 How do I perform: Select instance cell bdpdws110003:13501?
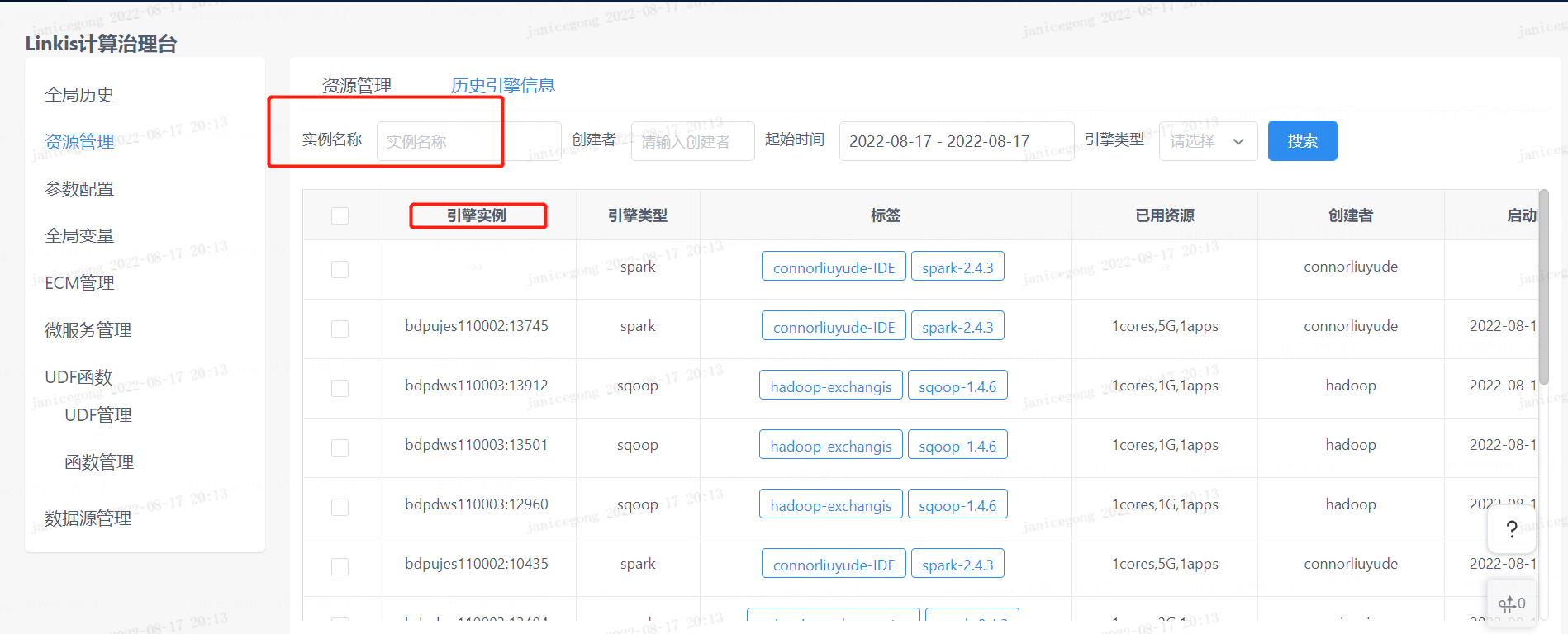click(x=477, y=445)
